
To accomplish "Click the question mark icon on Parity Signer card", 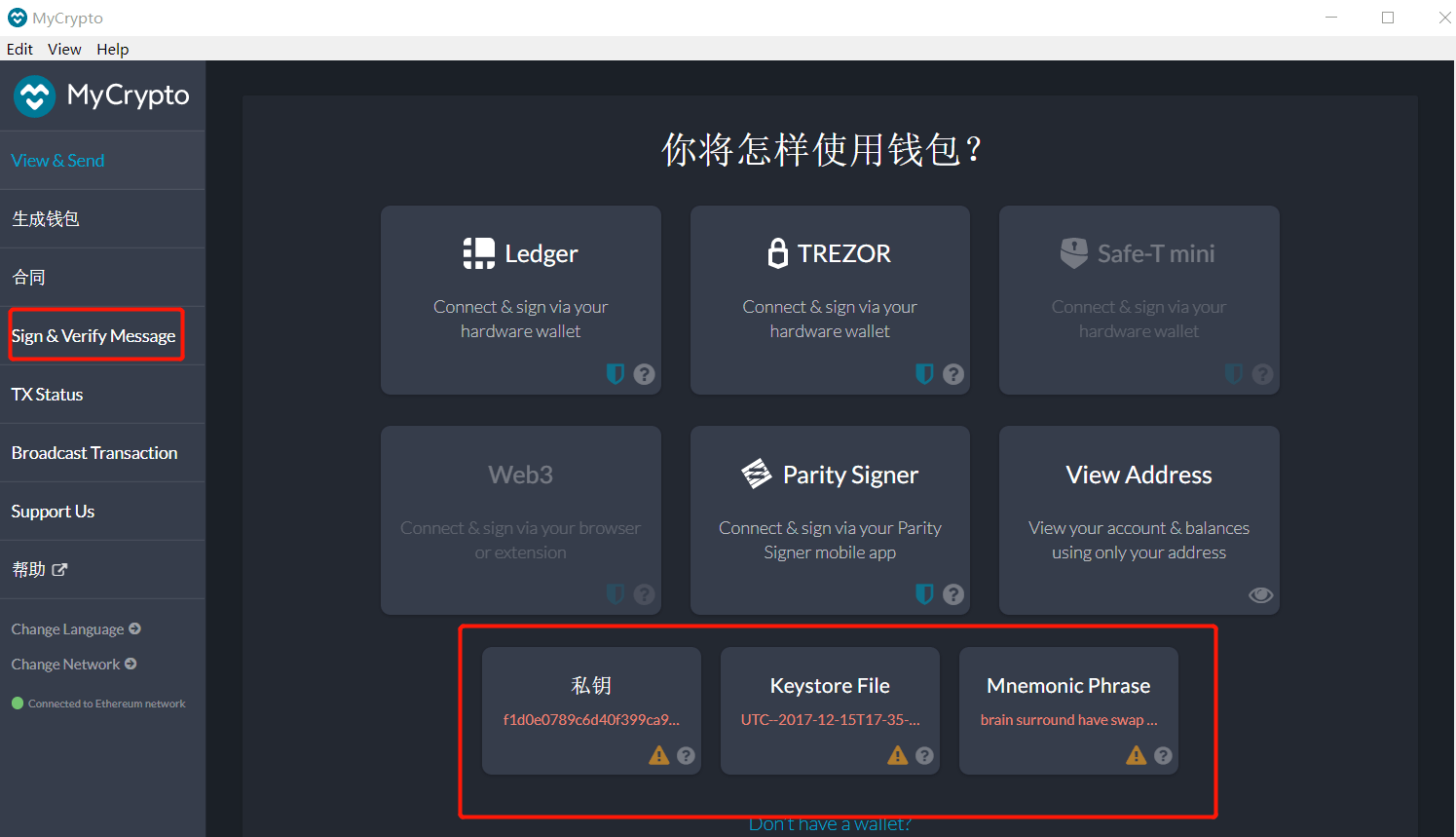I will click(x=952, y=593).
